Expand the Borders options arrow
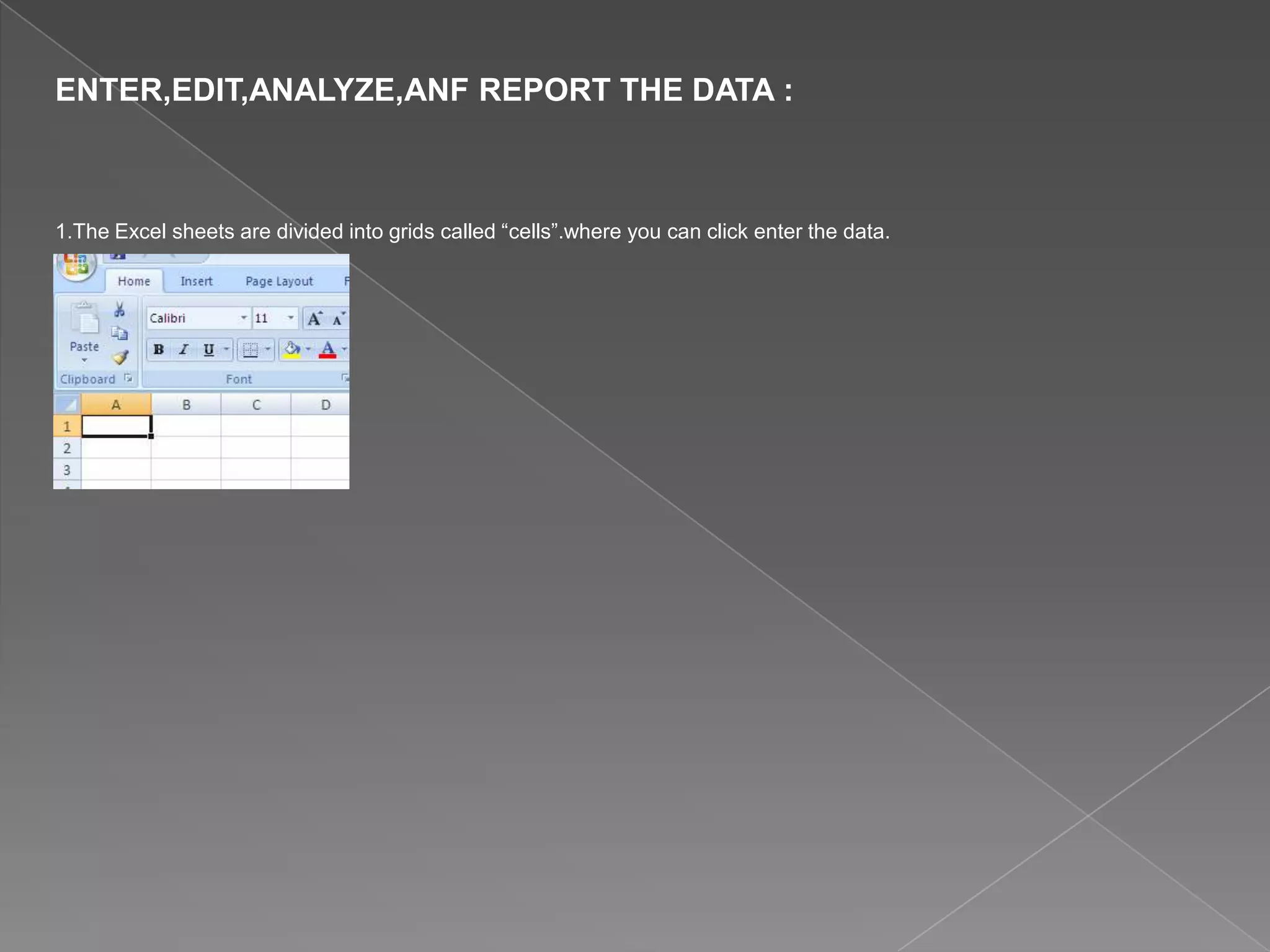The width and height of the screenshot is (1270, 952). [x=267, y=350]
